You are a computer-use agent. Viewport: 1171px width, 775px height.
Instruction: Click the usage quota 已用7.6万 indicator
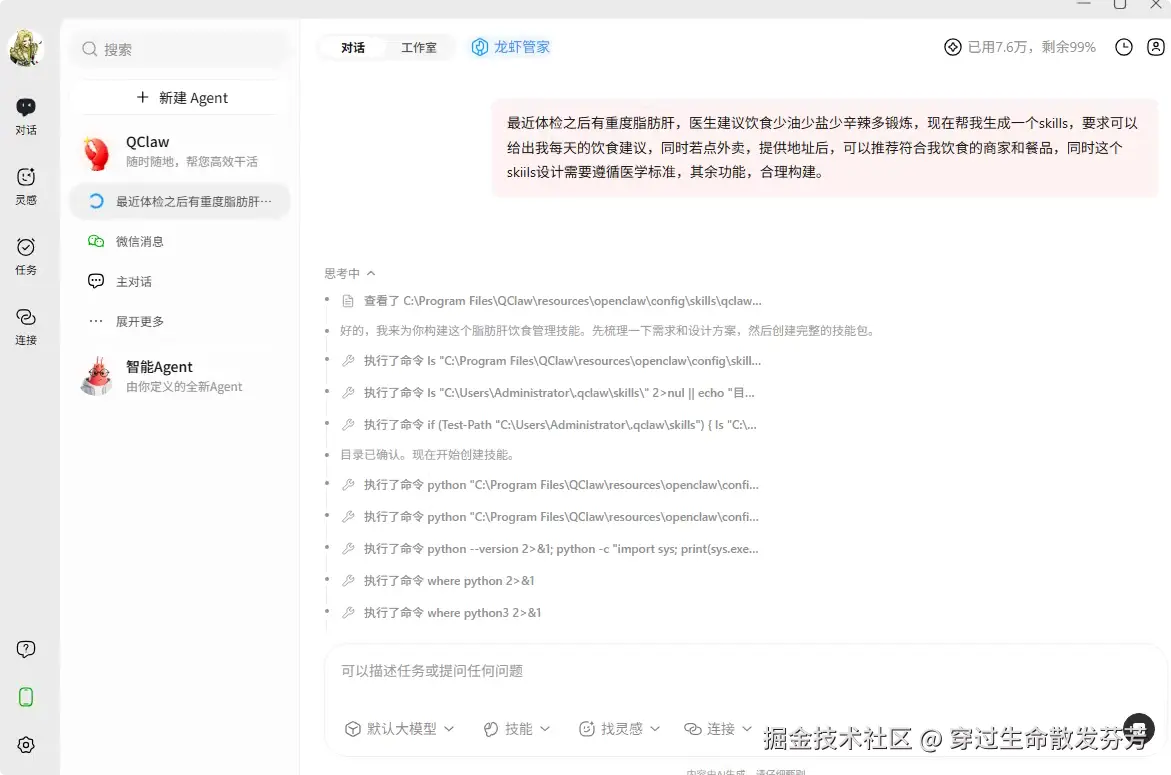pos(1020,47)
